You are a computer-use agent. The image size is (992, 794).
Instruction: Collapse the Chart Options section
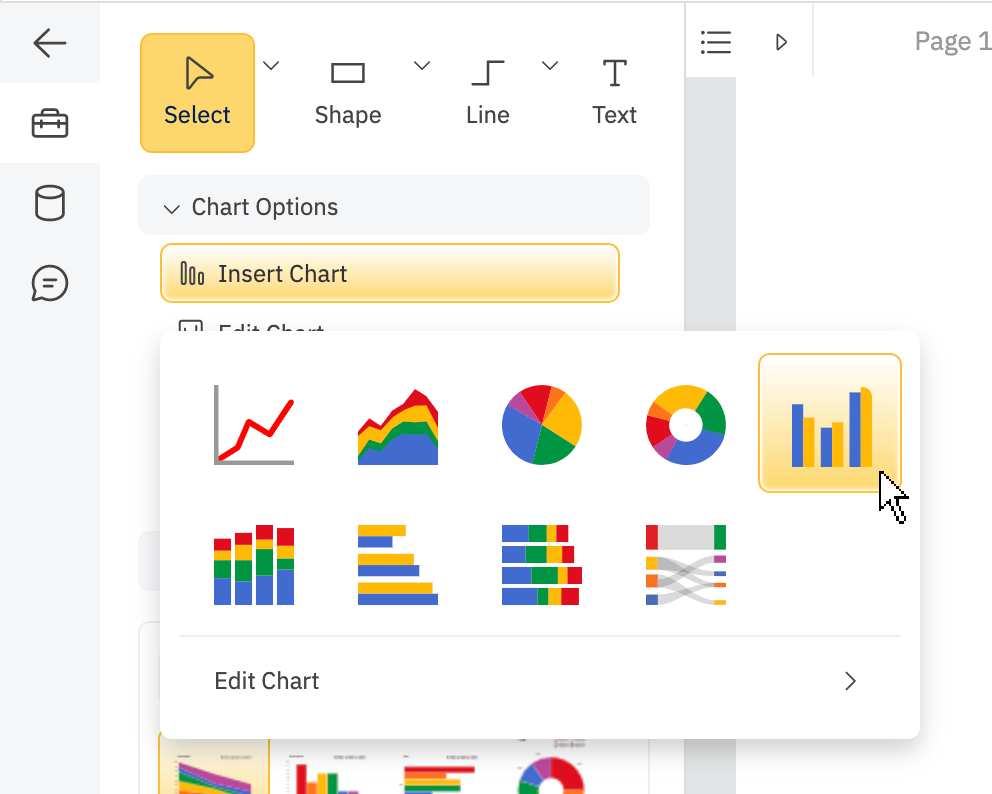(171, 207)
